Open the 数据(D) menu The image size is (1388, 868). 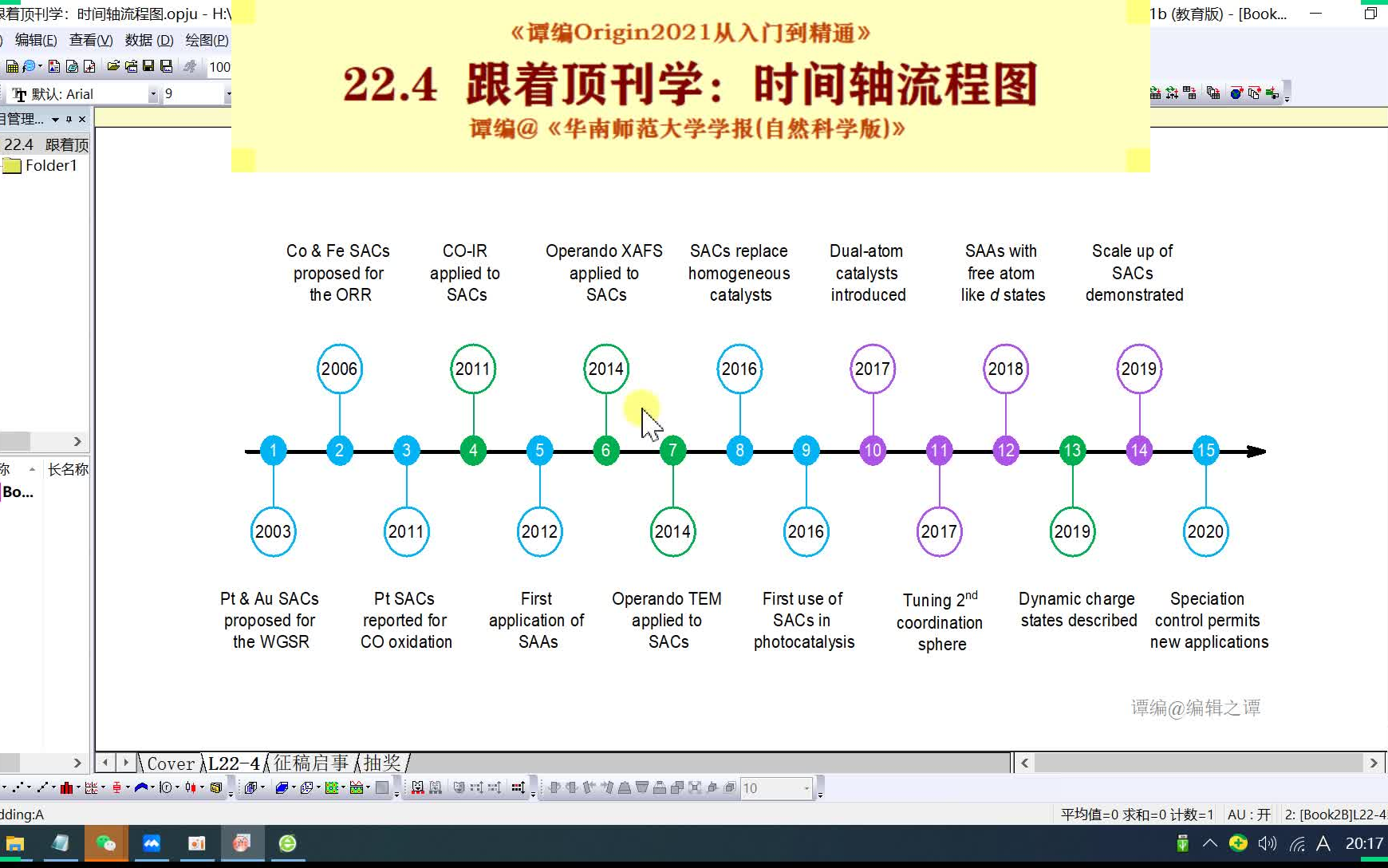tap(149, 40)
